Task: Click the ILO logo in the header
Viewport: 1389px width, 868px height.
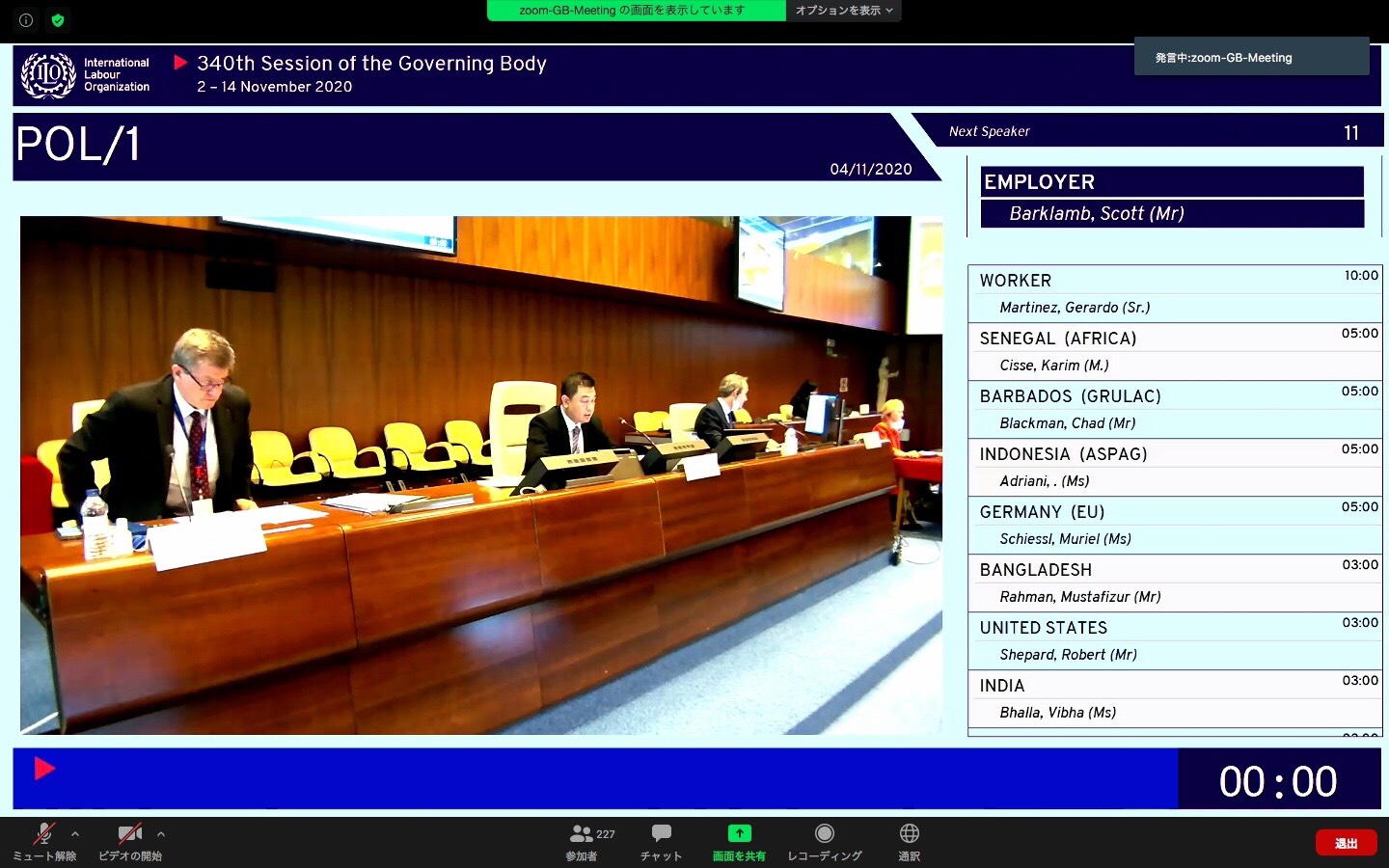Action: 48,75
